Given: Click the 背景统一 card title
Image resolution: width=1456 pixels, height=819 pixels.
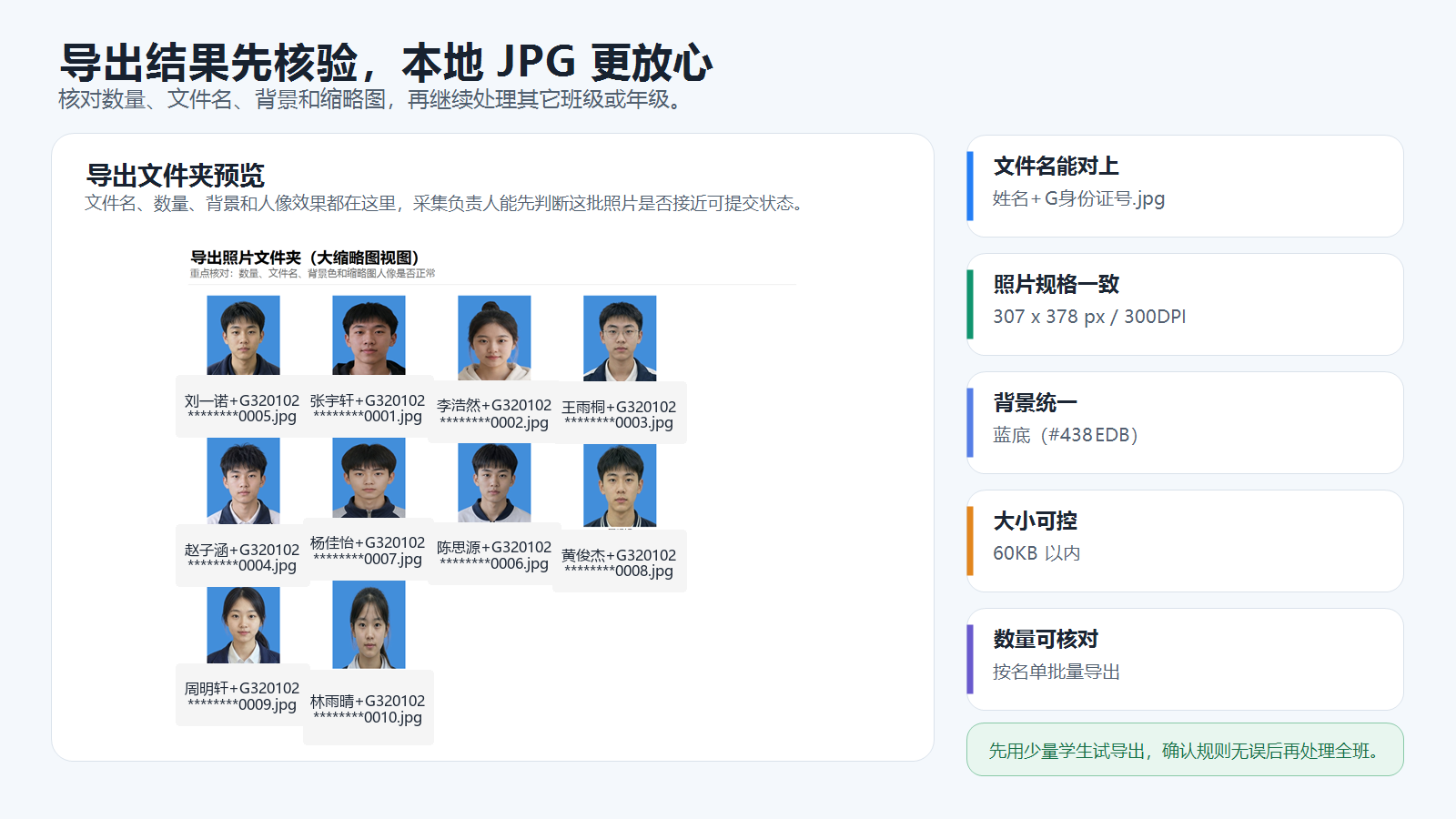Looking at the screenshot, I should point(1035,403).
